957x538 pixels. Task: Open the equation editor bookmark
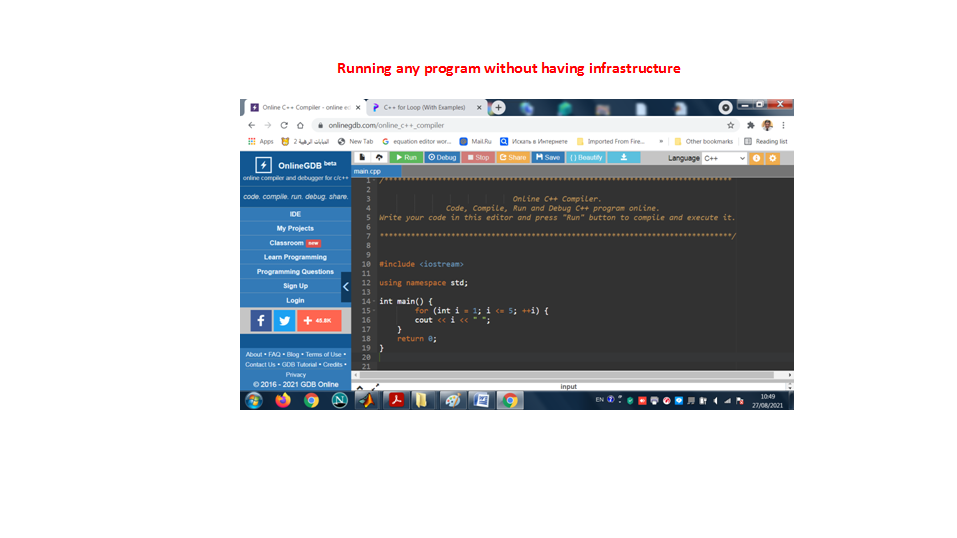point(416,142)
